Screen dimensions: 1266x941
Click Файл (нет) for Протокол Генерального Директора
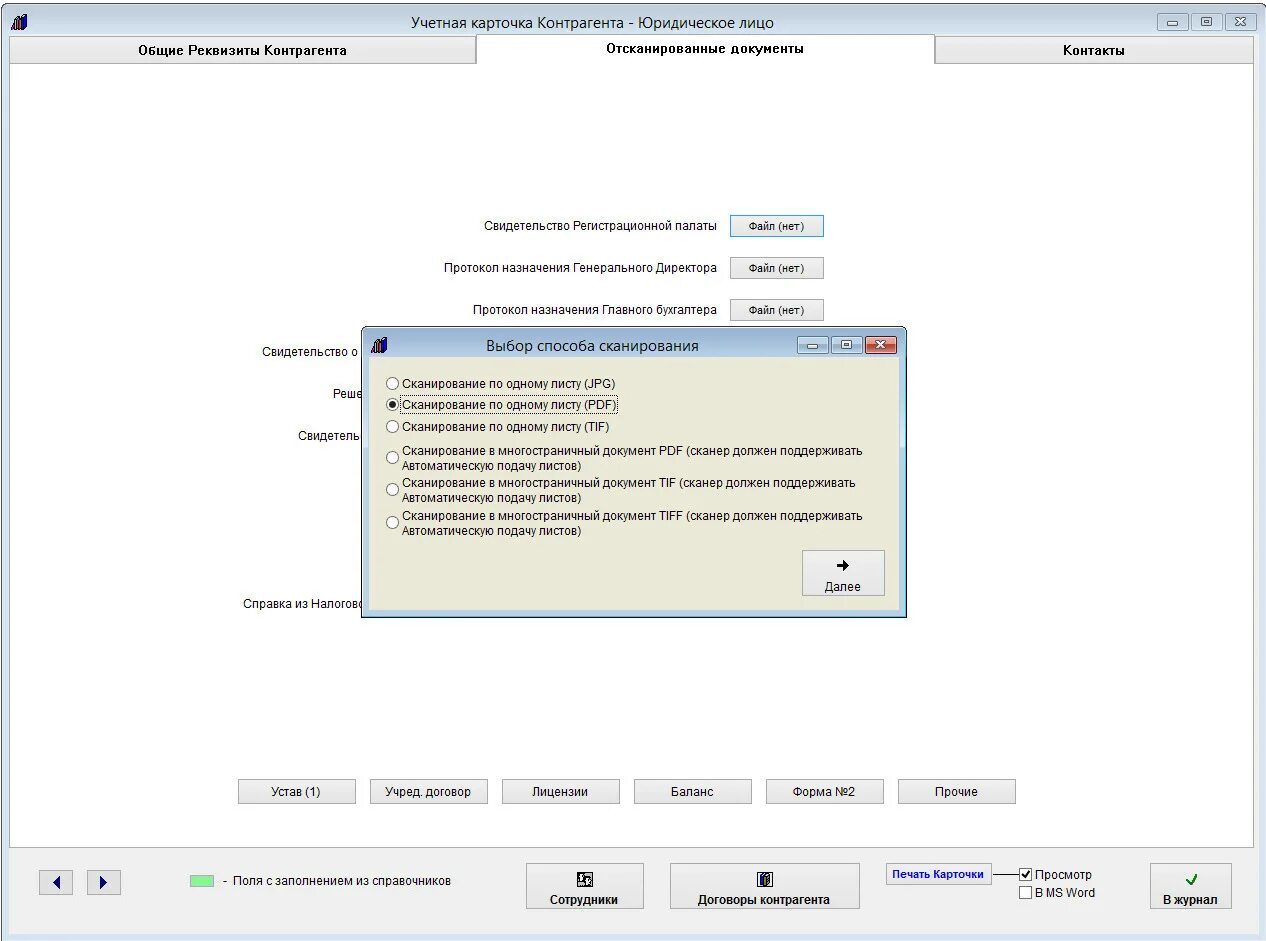point(776,268)
